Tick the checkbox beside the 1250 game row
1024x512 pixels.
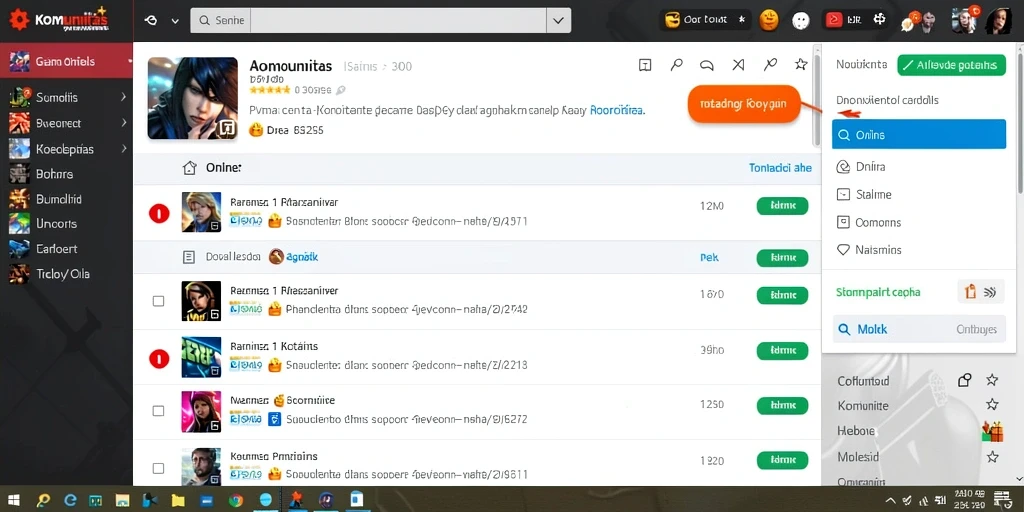[158, 411]
